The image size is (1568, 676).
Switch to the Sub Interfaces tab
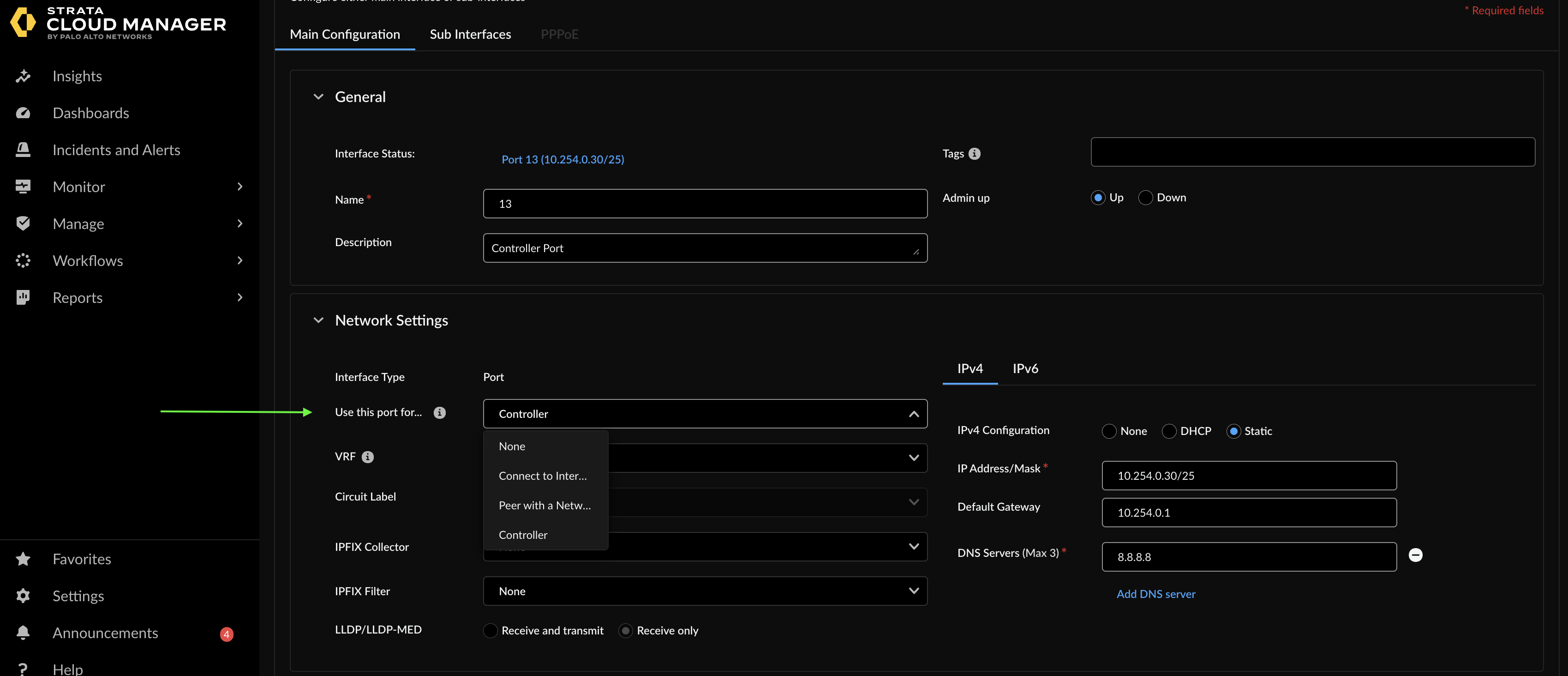pos(470,34)
